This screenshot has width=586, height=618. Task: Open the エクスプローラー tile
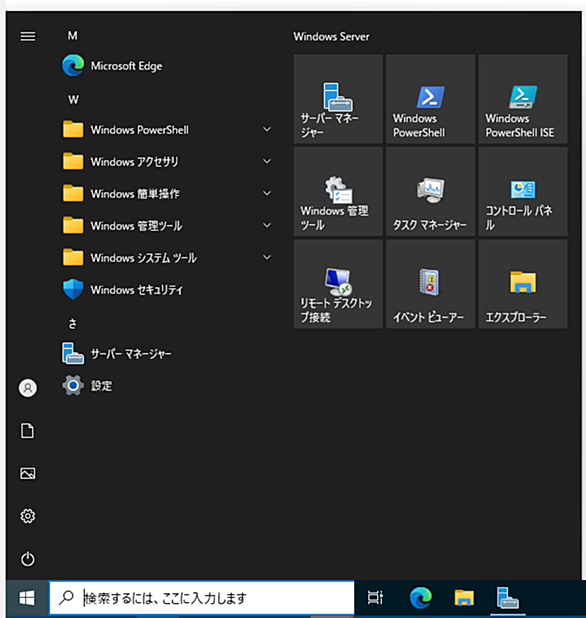click(523, 284)
